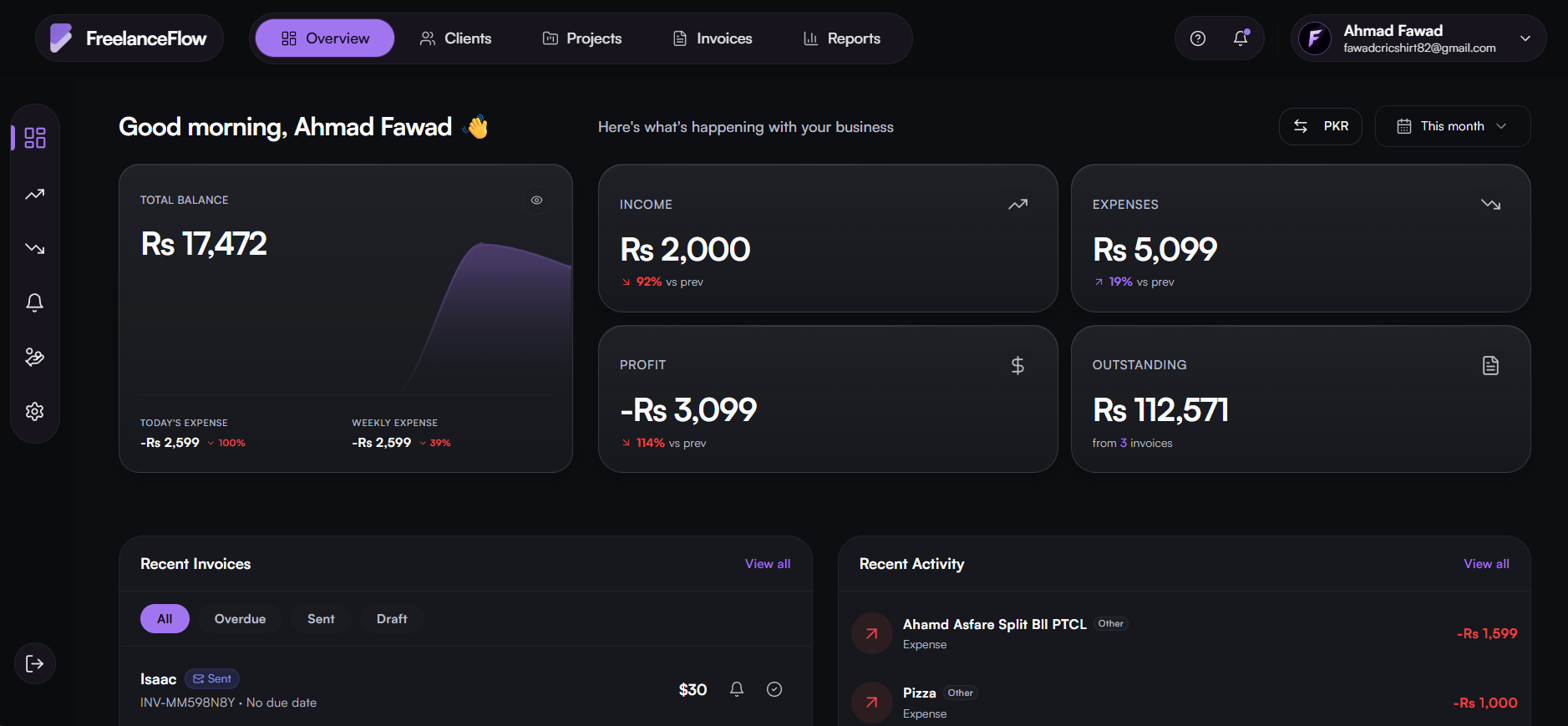Click View all in Recent Activity
The height and width of the screenshot is (726, 1568).
point(1486,564)
